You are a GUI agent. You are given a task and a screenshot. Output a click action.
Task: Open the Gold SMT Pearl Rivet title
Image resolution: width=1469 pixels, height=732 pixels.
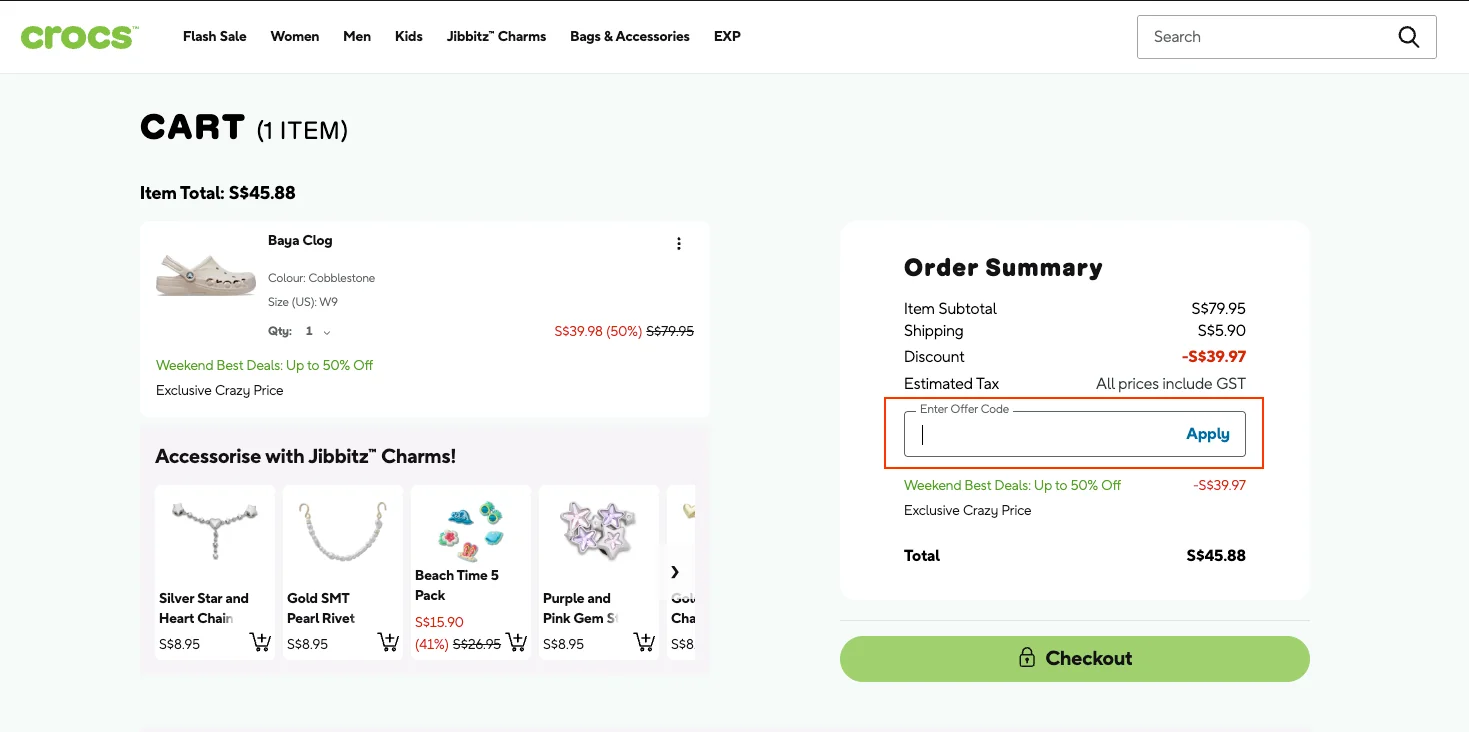[x=321, y=608]
